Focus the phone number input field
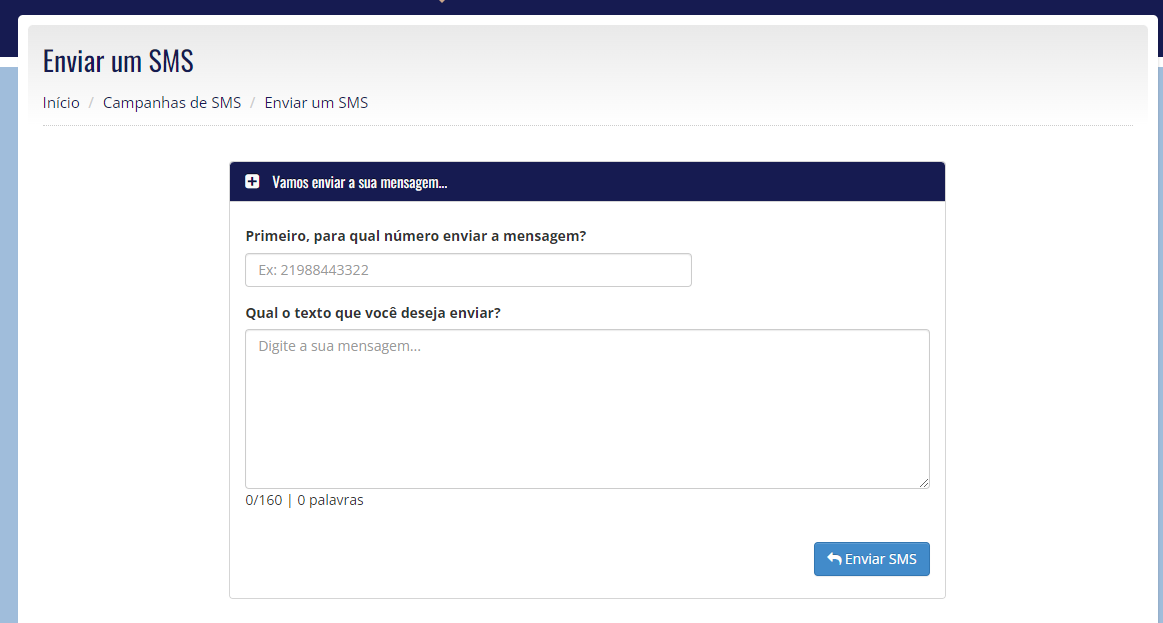1163x623 pixels. 468,270
